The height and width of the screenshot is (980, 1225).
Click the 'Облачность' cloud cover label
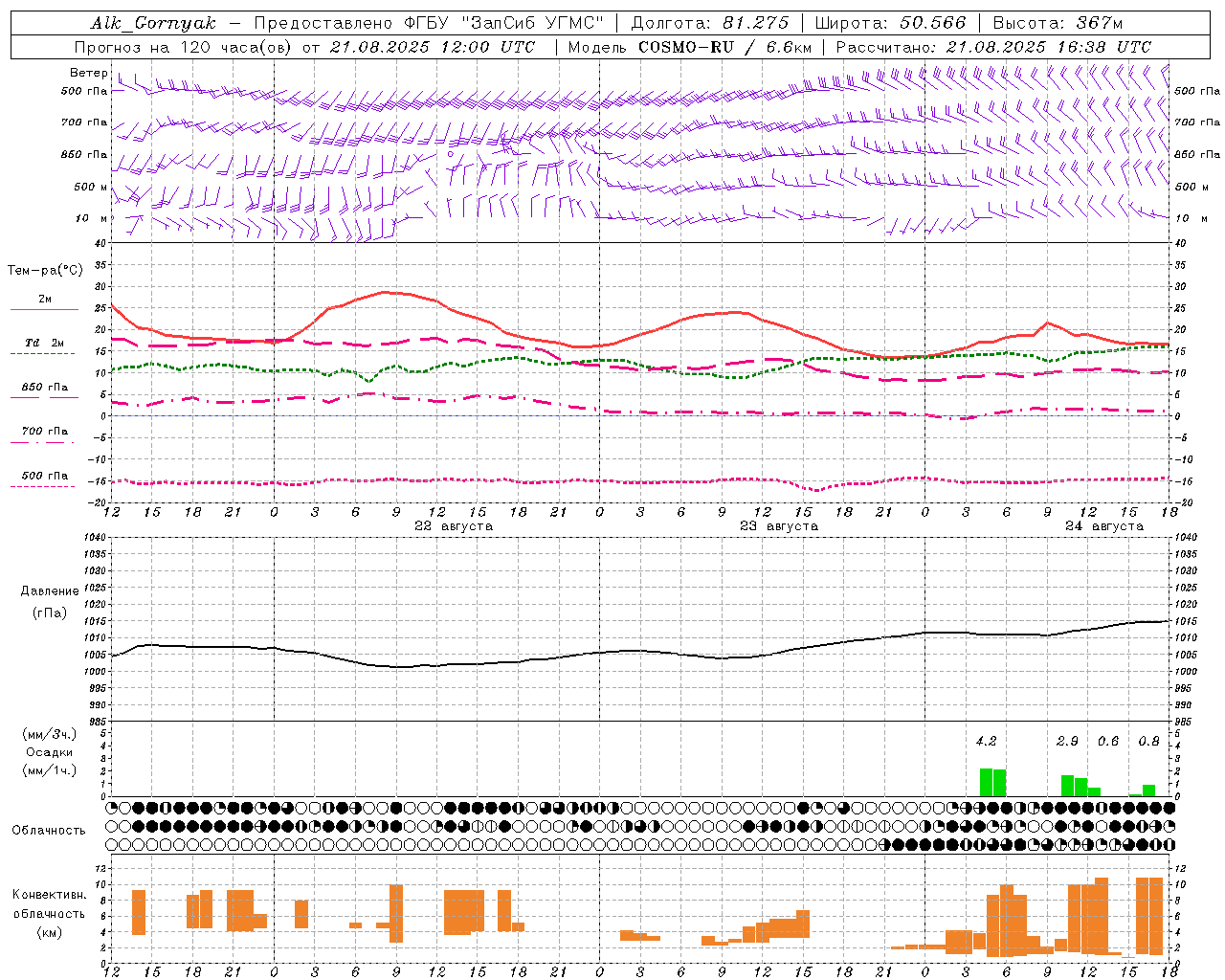coord(49,831)
